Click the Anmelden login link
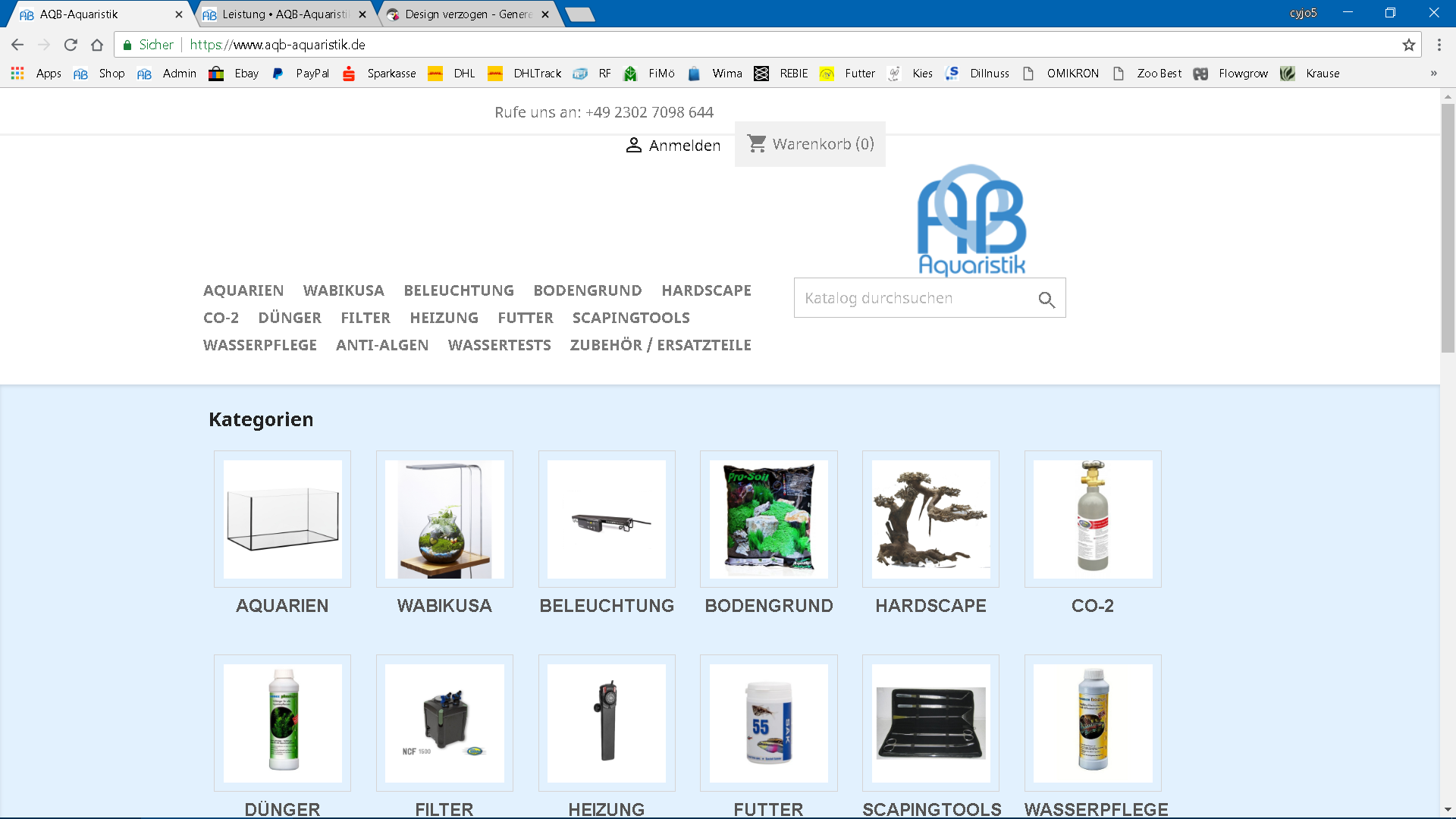The width and height of the screenshot is (1456, 819). point(673,145)
